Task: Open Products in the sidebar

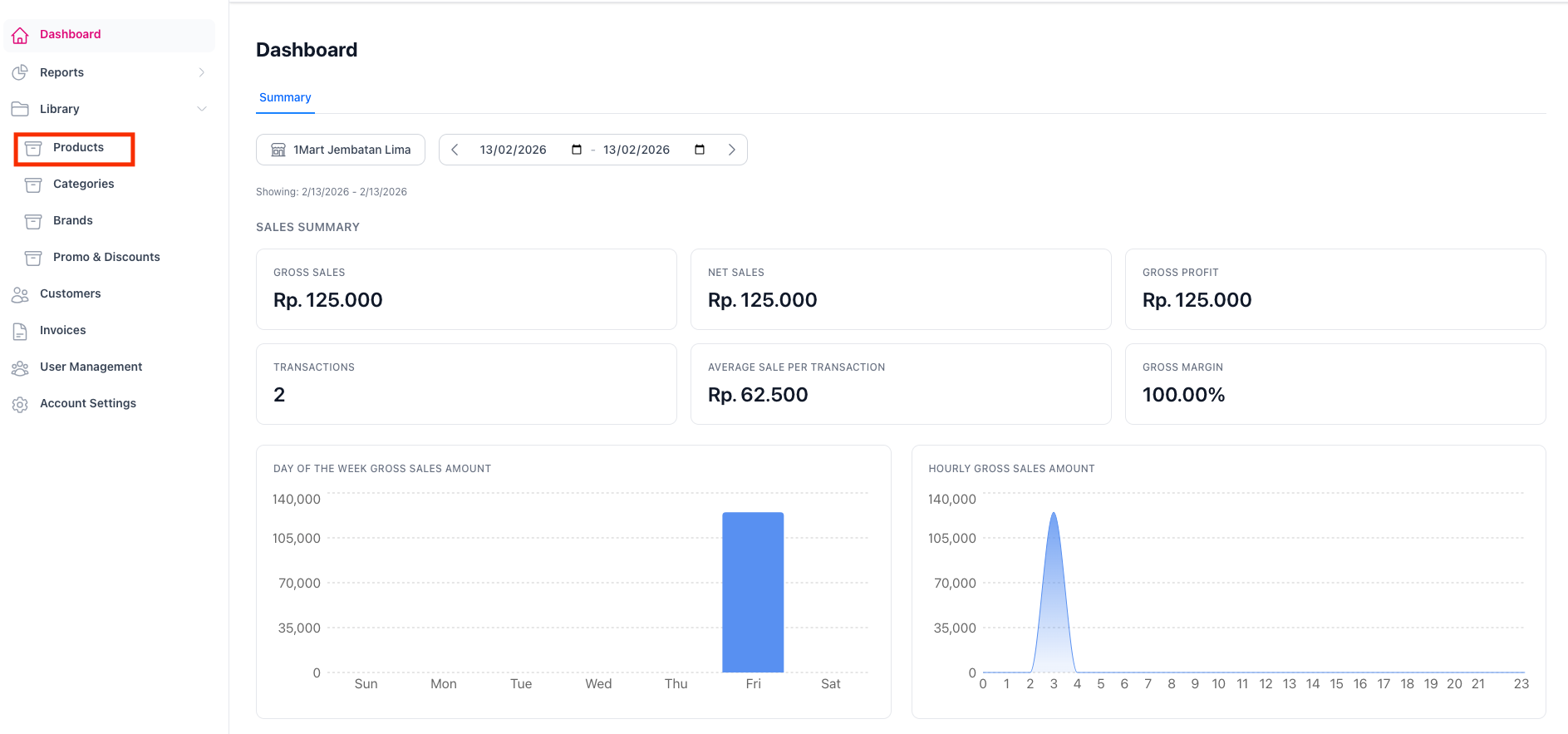Action: pyautogui.click(x=78, y=148)
